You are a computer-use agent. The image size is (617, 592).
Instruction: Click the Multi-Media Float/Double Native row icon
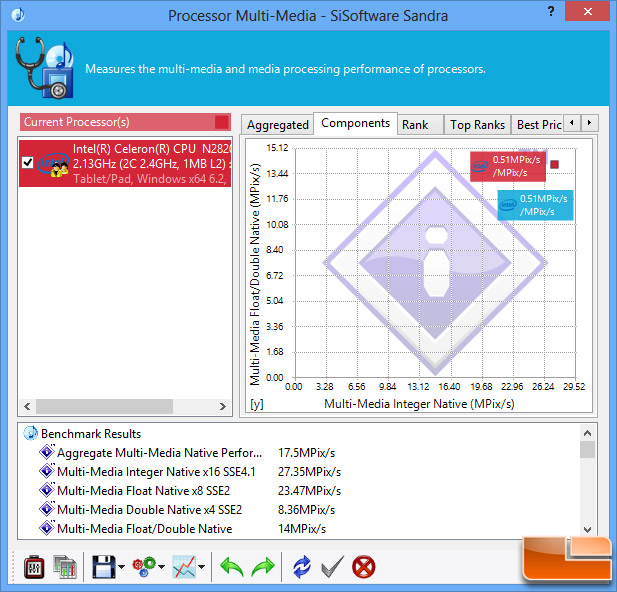point(47,528)
